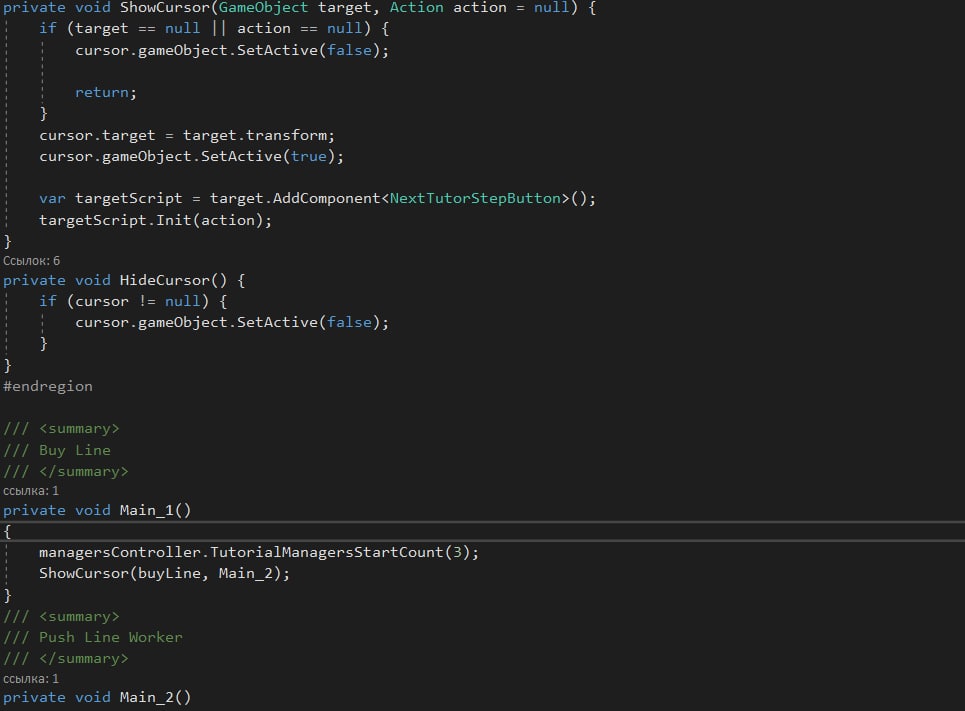Click the ShowCursor name in its method declaration

click(x=165, y=8)
